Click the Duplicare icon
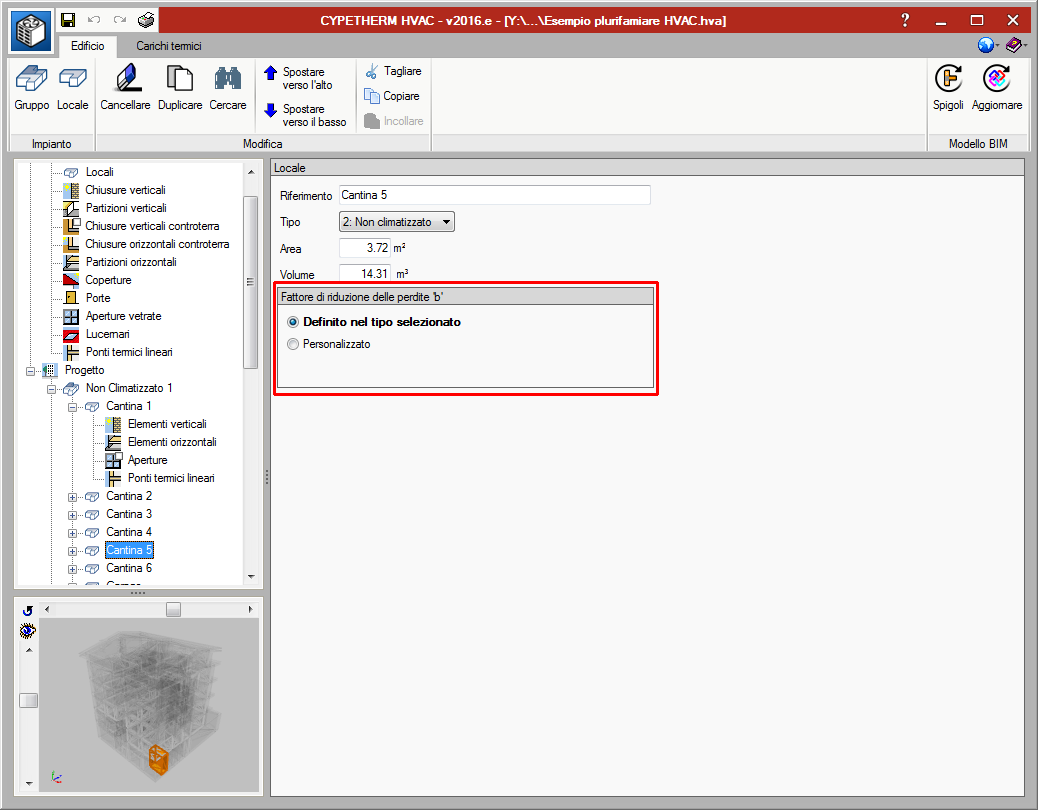The height and width of the screenshot is (810, 1038). pos(179,79)
